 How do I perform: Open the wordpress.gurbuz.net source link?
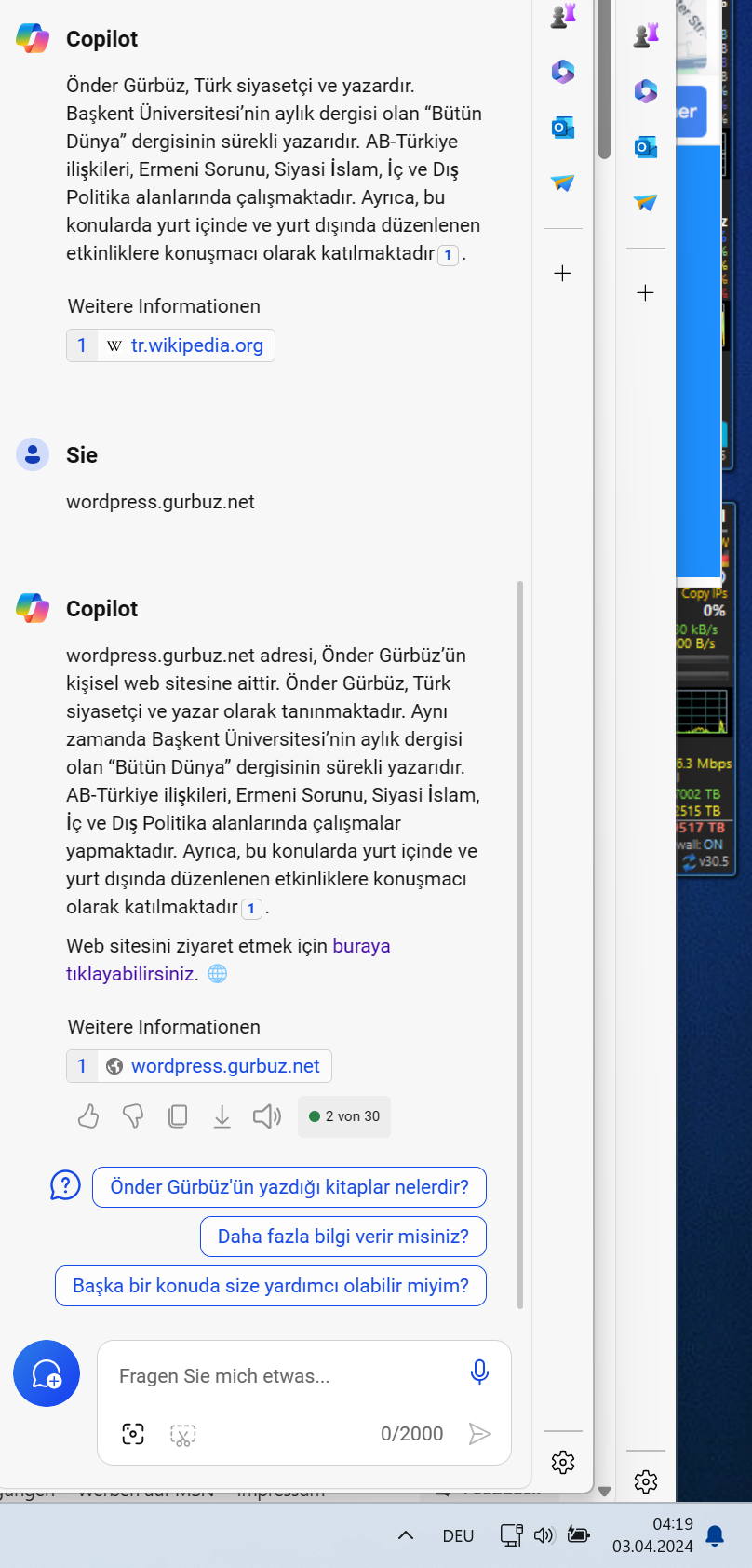(x=199, y=1066)
